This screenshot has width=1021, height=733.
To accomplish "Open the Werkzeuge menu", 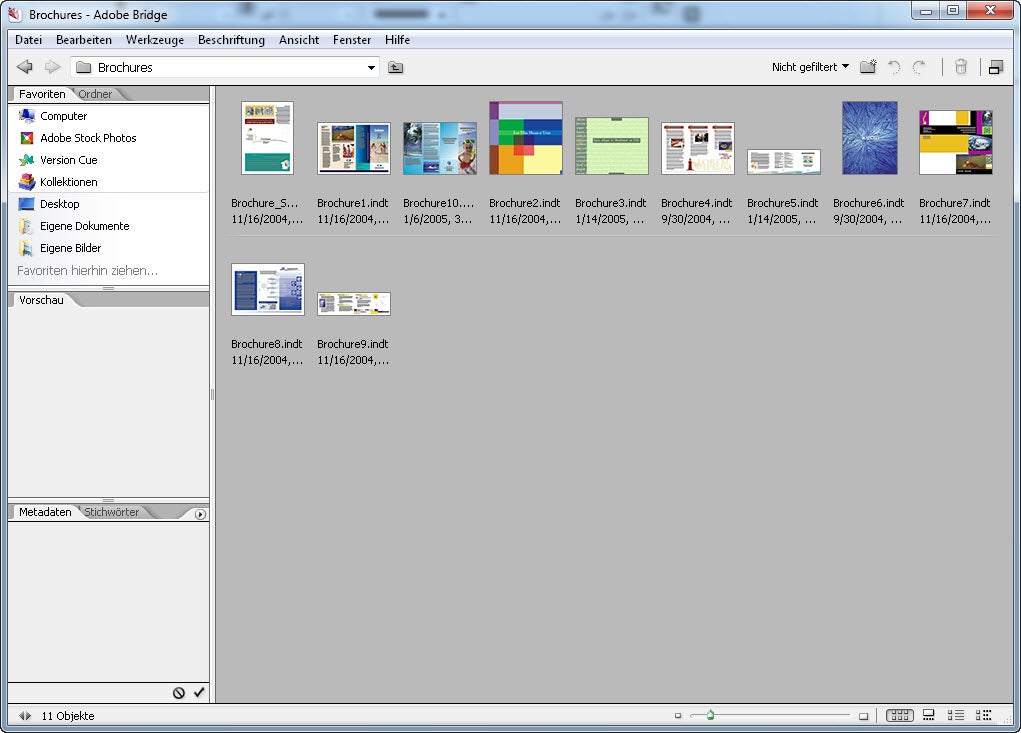I will 155,40.
